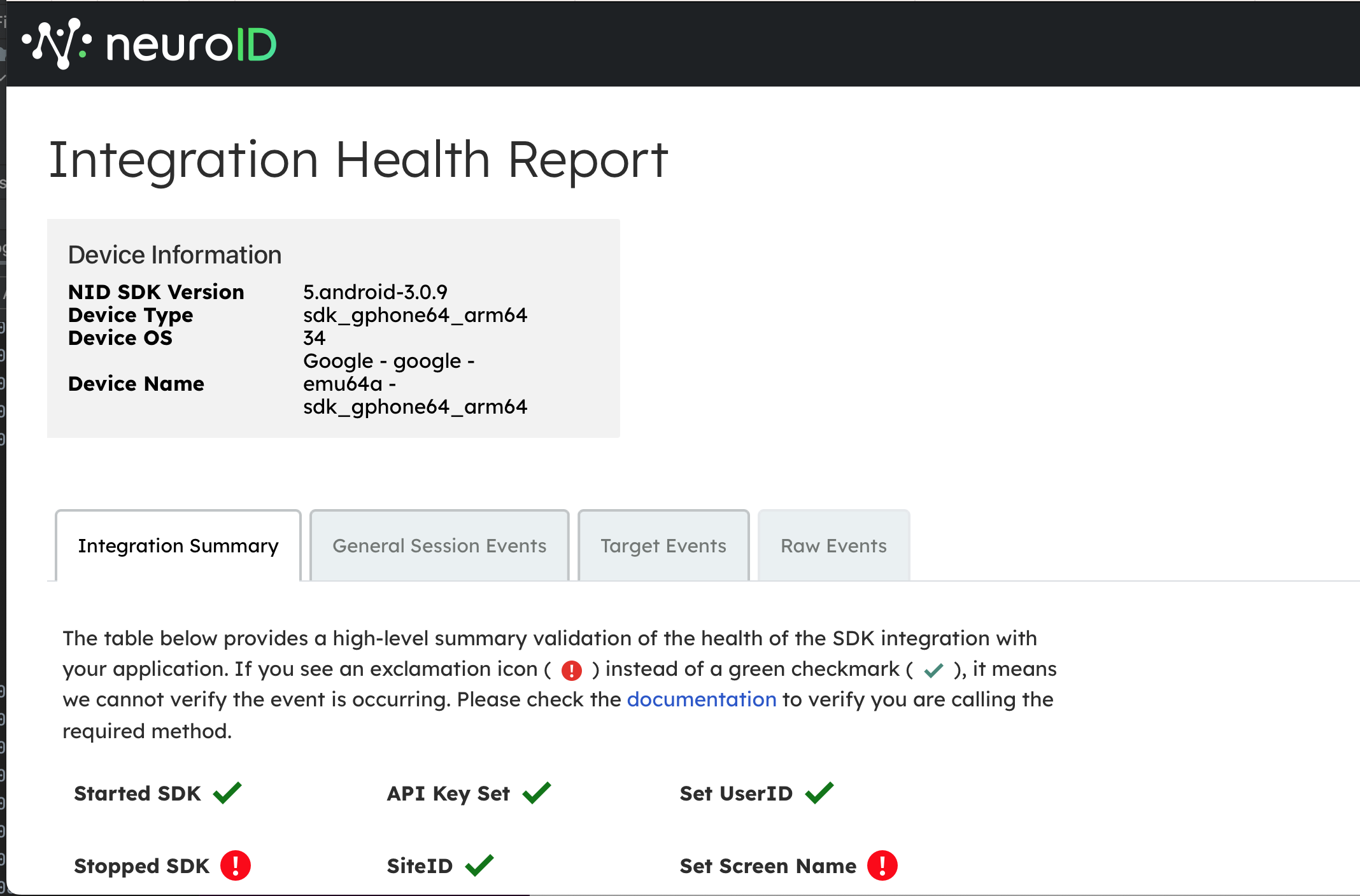
Task: Click the NID SDK Version label
Action: click(156, 292)
